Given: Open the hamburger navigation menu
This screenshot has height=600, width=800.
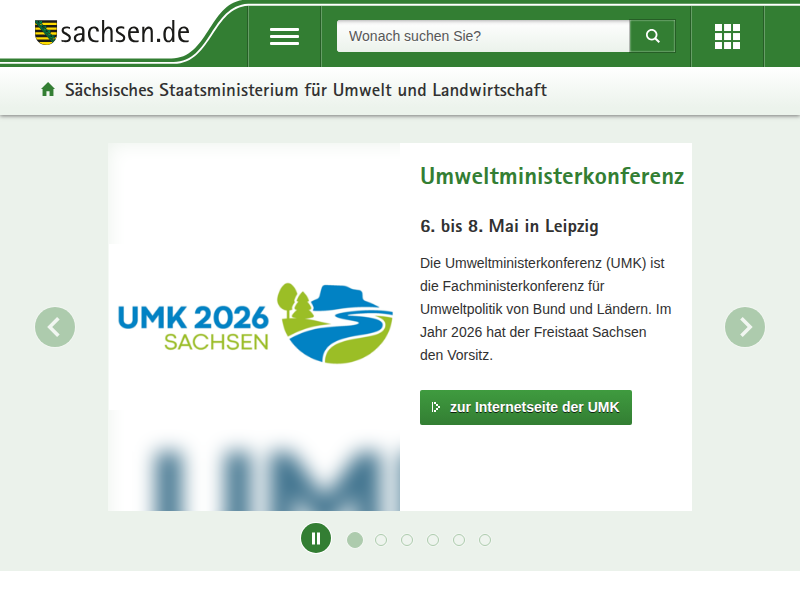Looking at the screenshot, I should [284, 36].
